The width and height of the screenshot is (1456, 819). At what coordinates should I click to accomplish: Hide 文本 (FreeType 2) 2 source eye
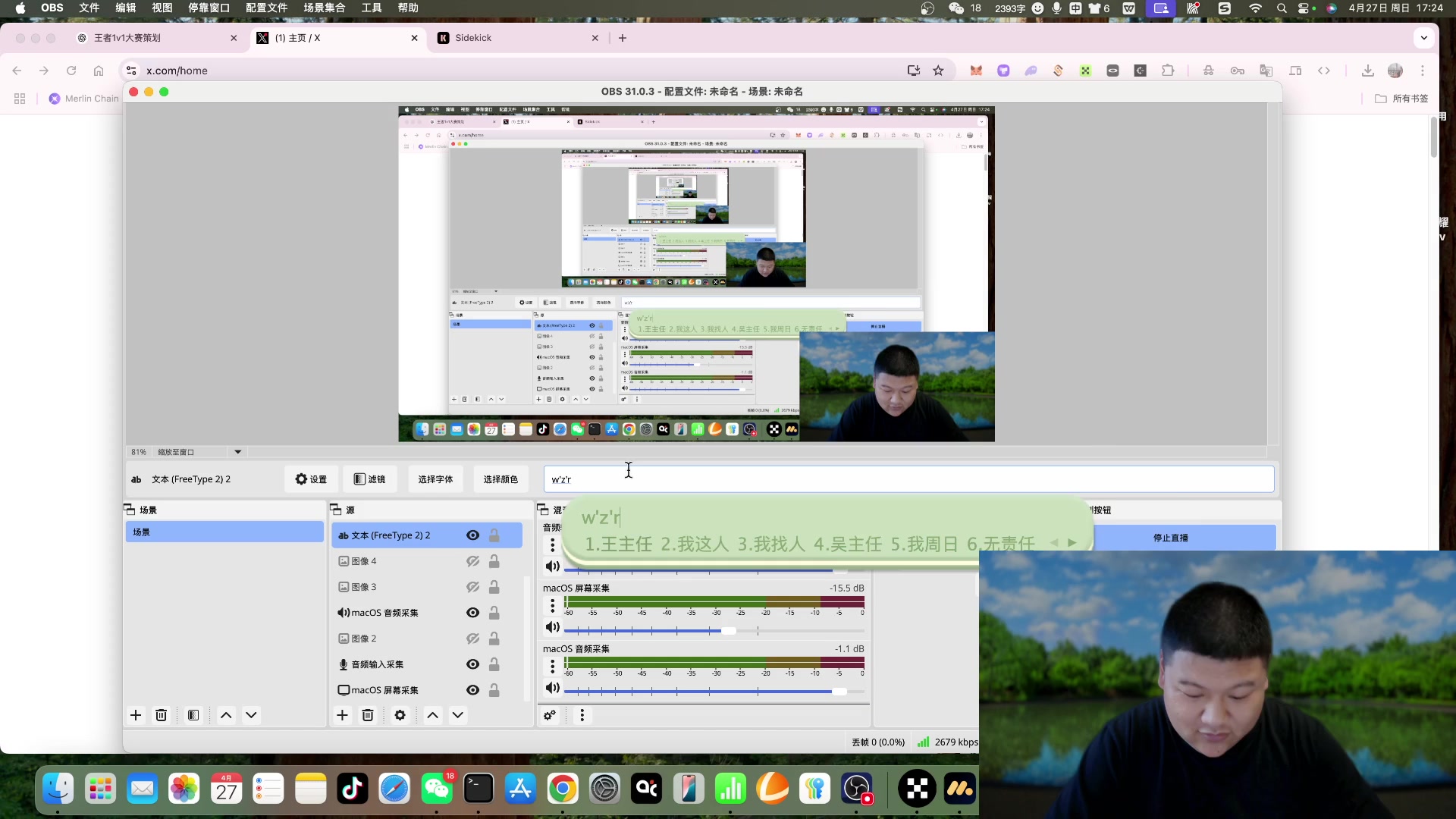pyautogui.click(x=472, y=535)
